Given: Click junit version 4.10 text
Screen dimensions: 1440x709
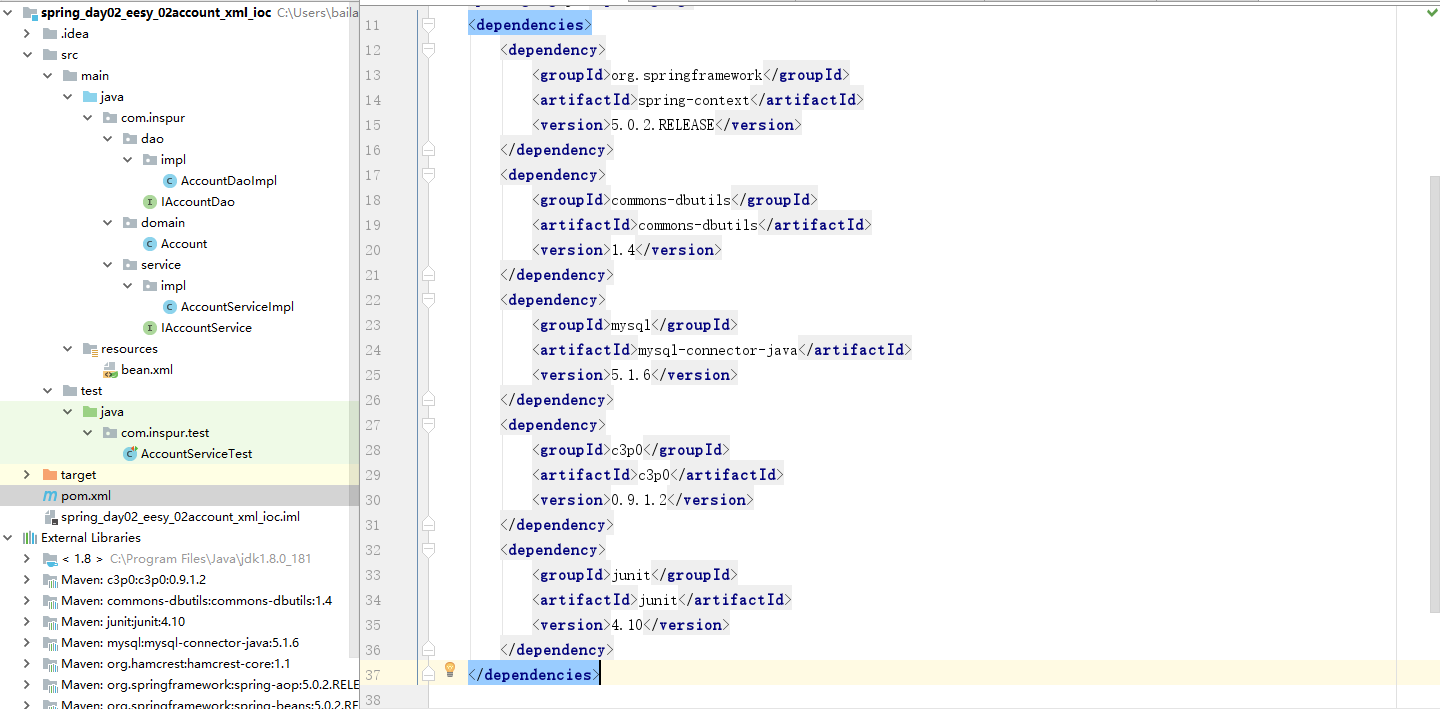Looking at the screenshot, I should (627, 625).
